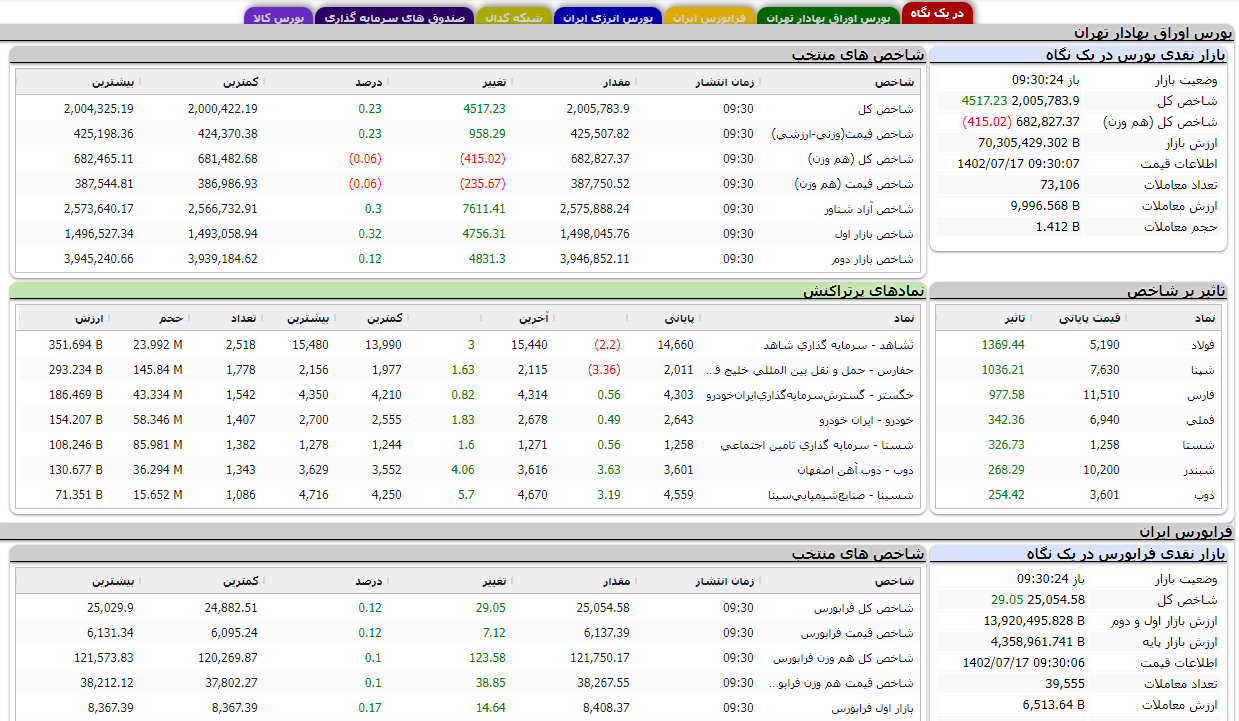Click the خودرو - ایران خودرو symbol

click(863, 420)
